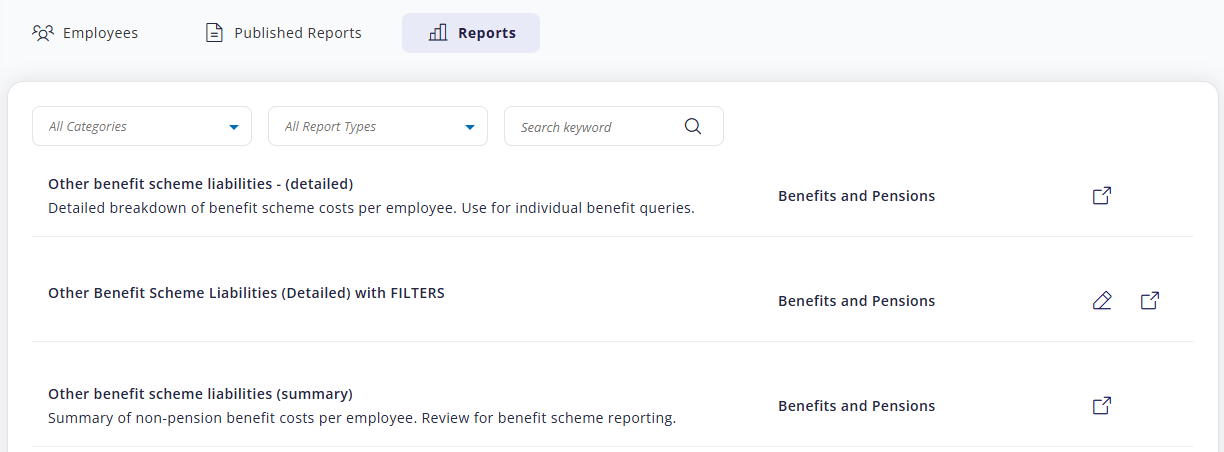Open the detailed benefit scheme liabilities report icon
Screen dimensions: 1224x452
click(1102, 196)
